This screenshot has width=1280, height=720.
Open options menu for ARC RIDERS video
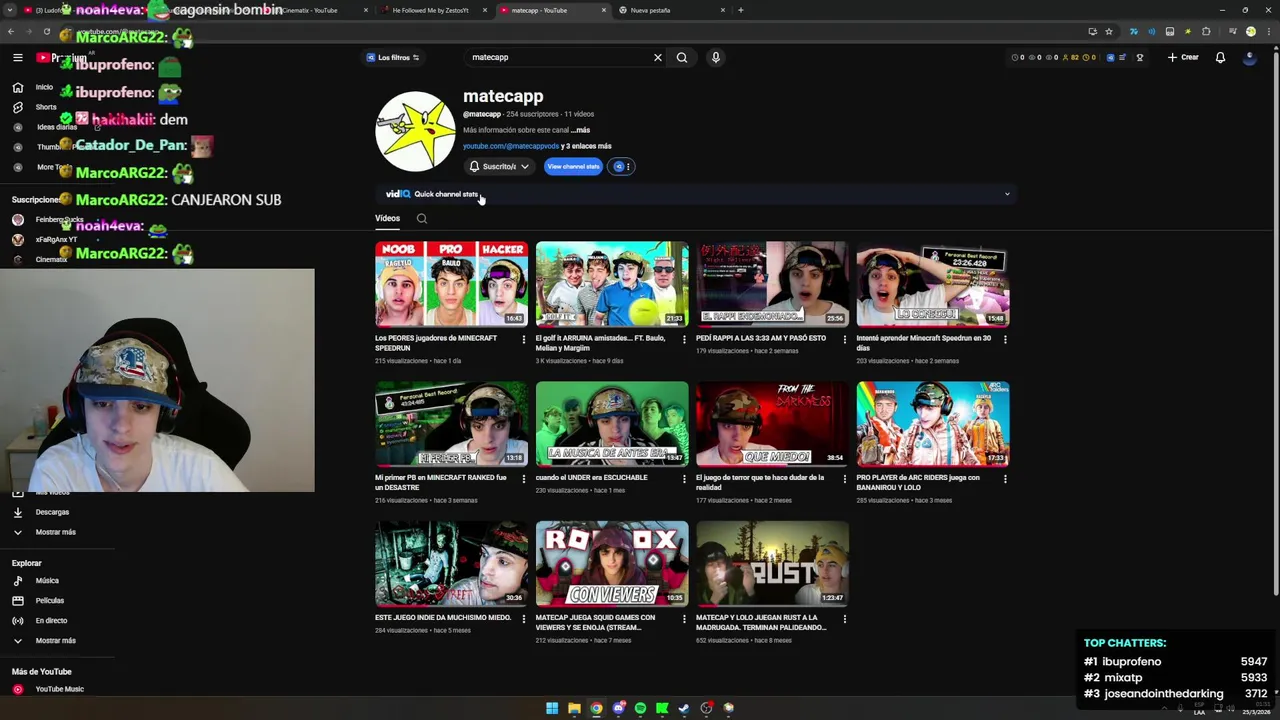1005,479
